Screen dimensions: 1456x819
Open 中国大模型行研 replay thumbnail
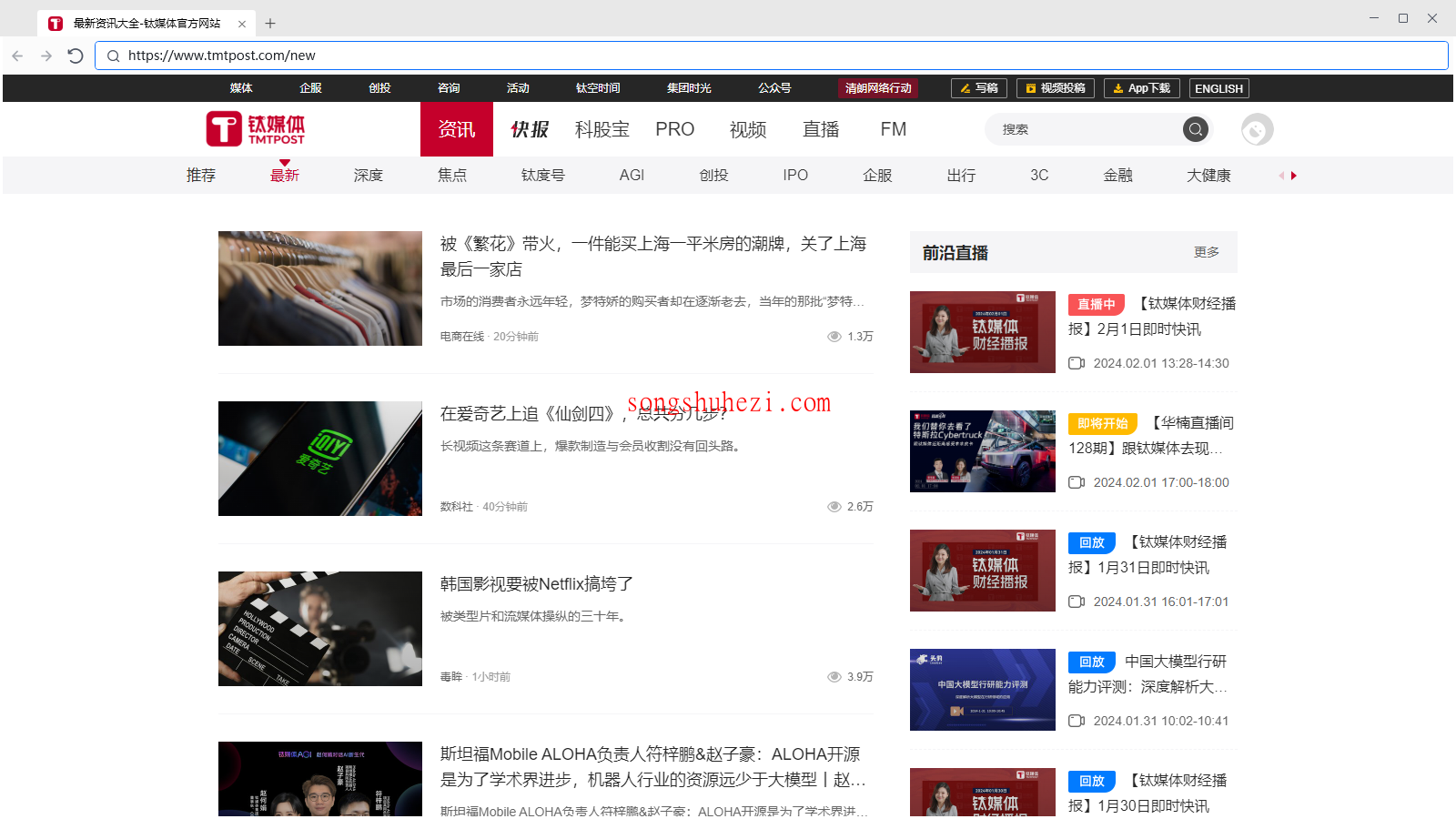point(983,690)
